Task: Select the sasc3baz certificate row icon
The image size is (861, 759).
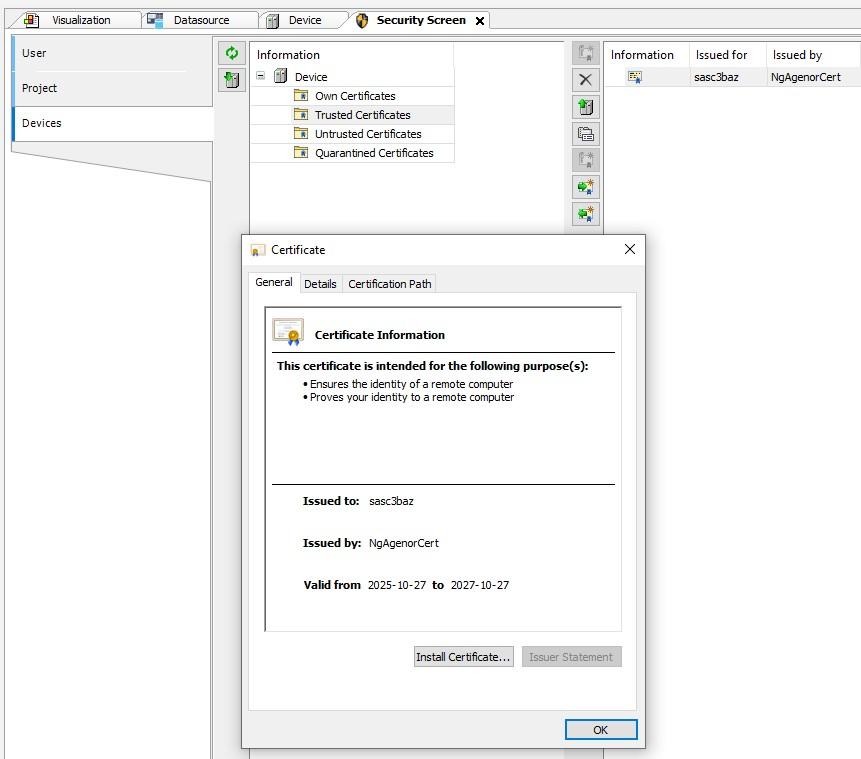Action: [635, 77]
